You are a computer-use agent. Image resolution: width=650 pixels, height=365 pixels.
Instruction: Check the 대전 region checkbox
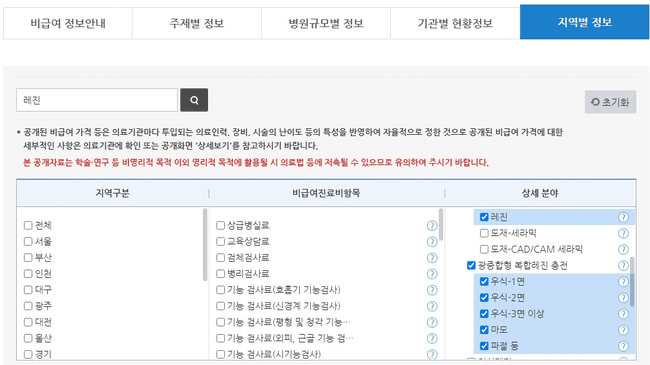(x=28, y=322)
